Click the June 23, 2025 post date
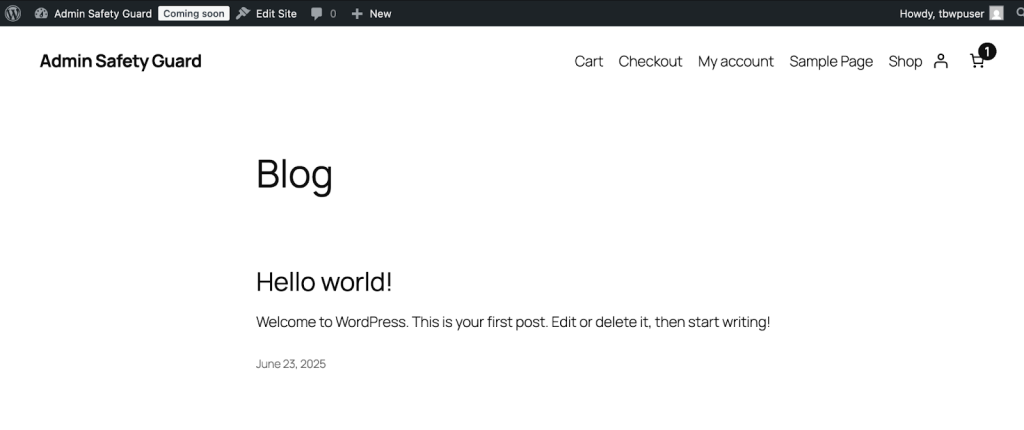The width and height of the screenshot is (1024, 430). pyautogui.click(x=291, y=364)
